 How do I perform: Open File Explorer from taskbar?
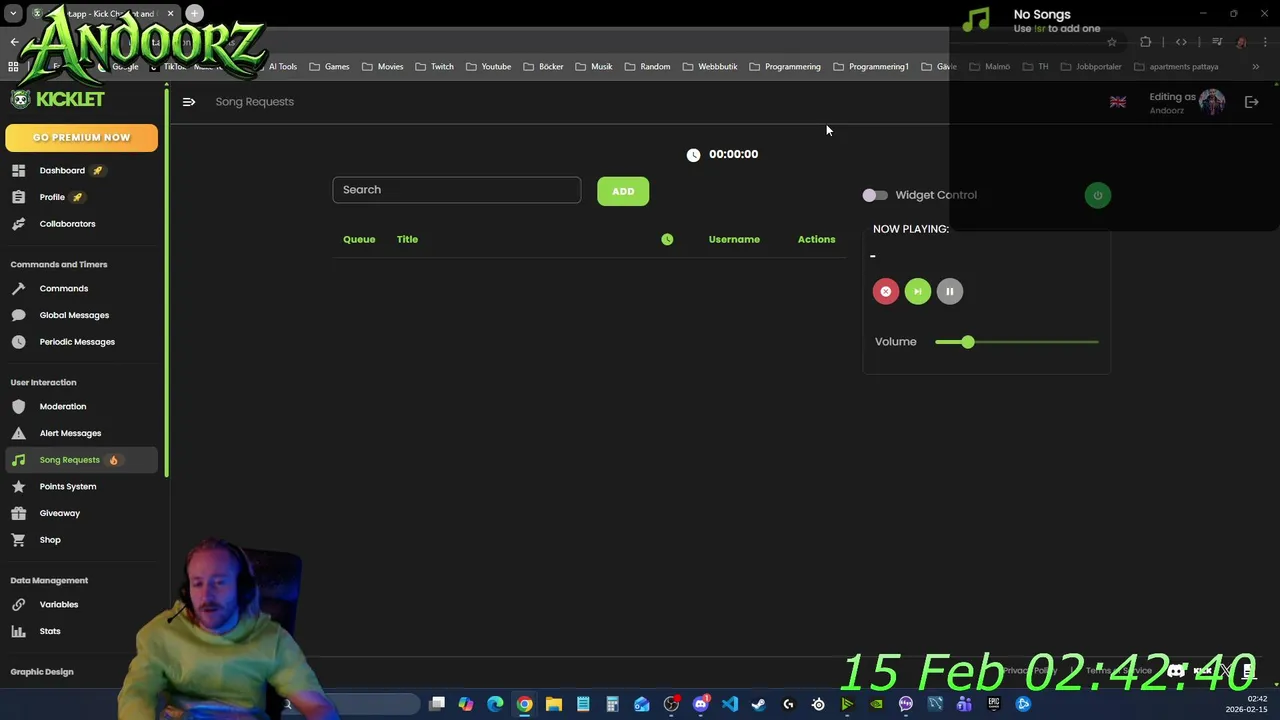[x=553, y=705]
